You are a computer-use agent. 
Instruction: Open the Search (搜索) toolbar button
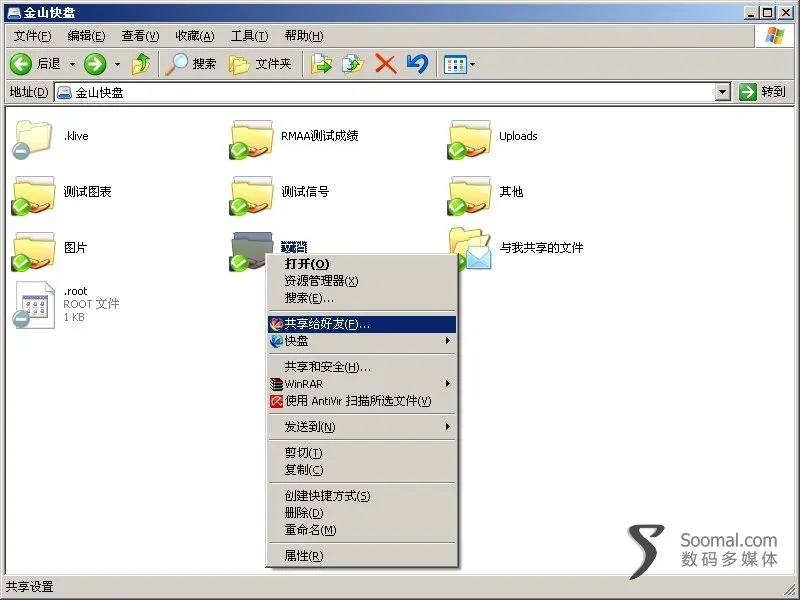pos(191,64)
